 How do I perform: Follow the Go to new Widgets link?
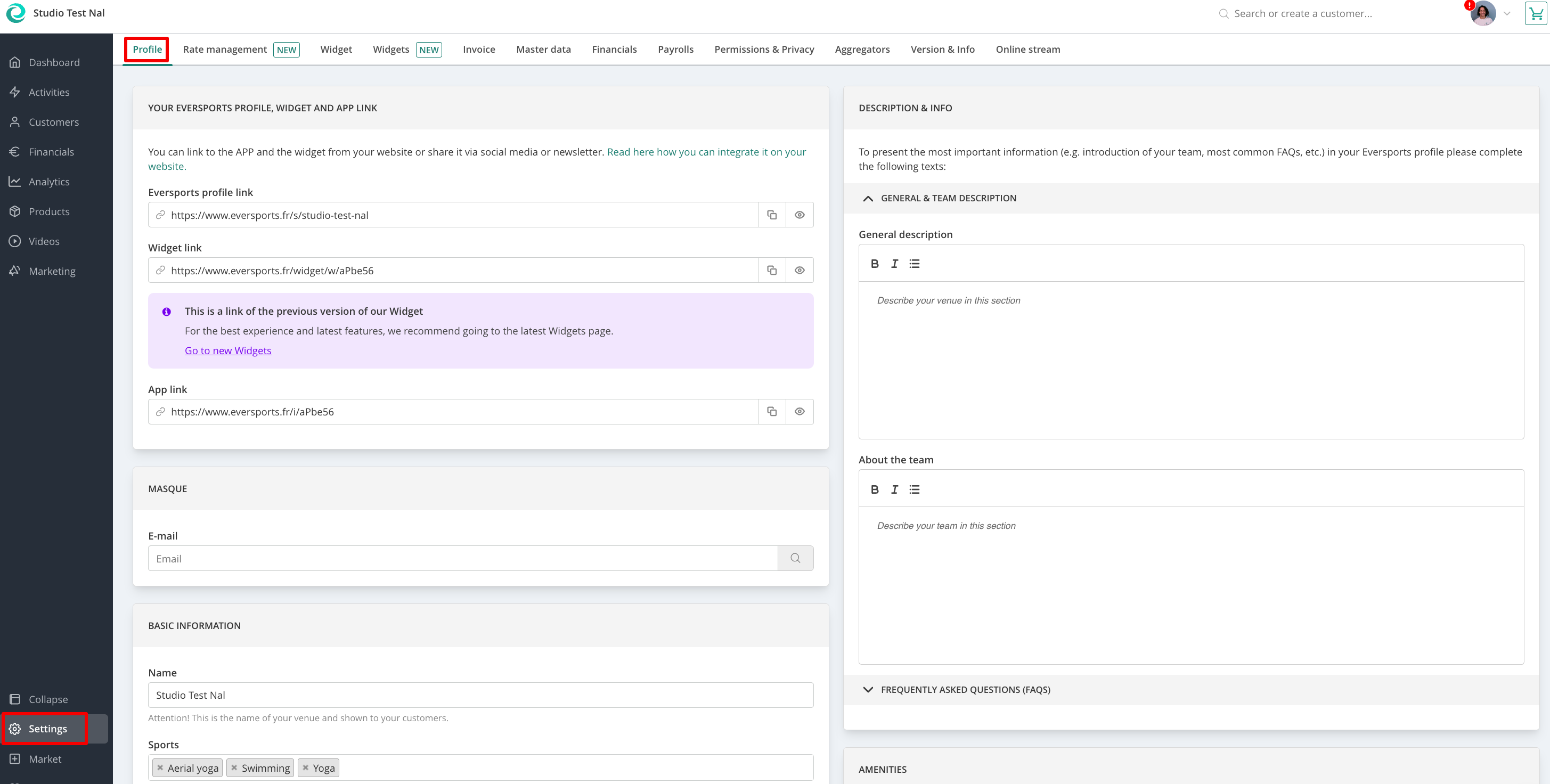(228, 350)
